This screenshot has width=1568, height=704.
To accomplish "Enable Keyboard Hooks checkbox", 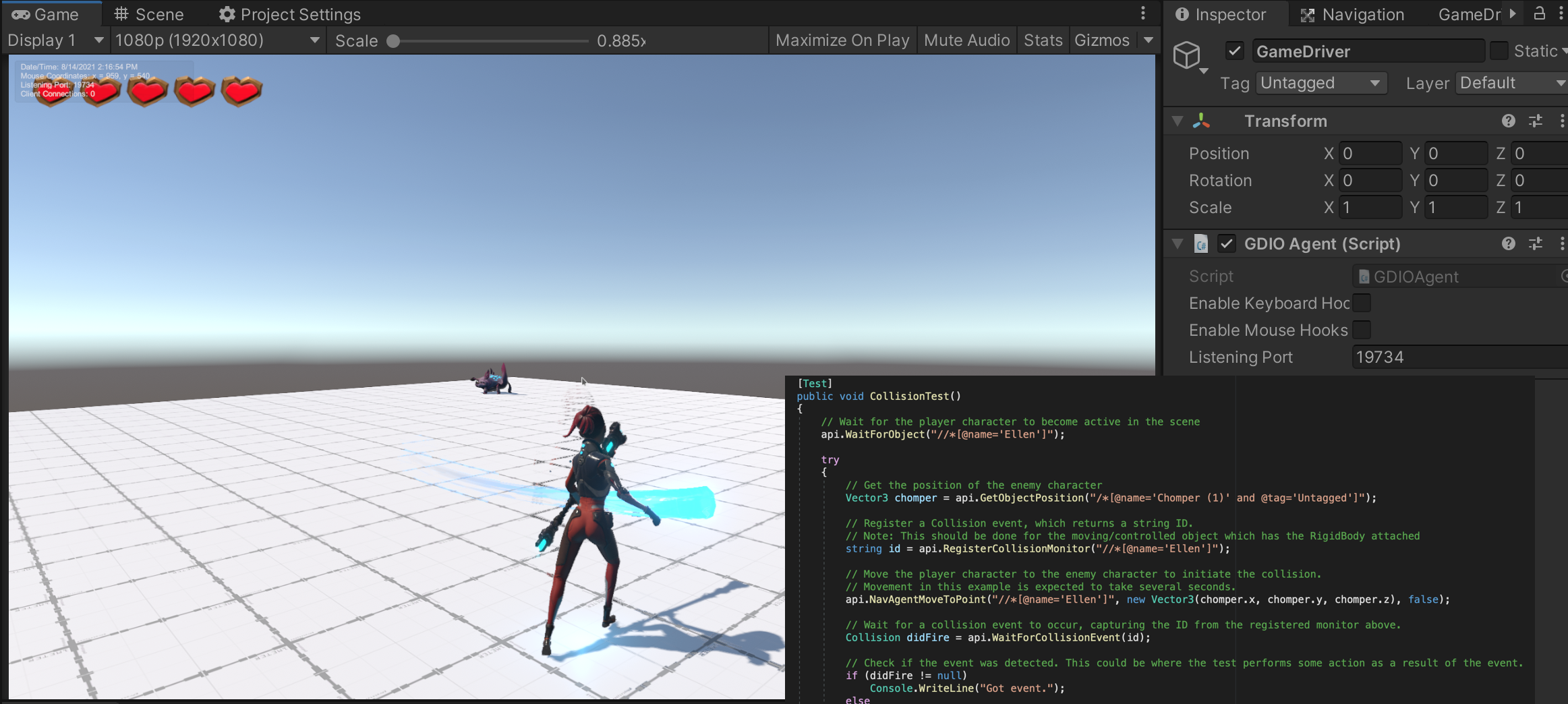I will point(1362,303).
